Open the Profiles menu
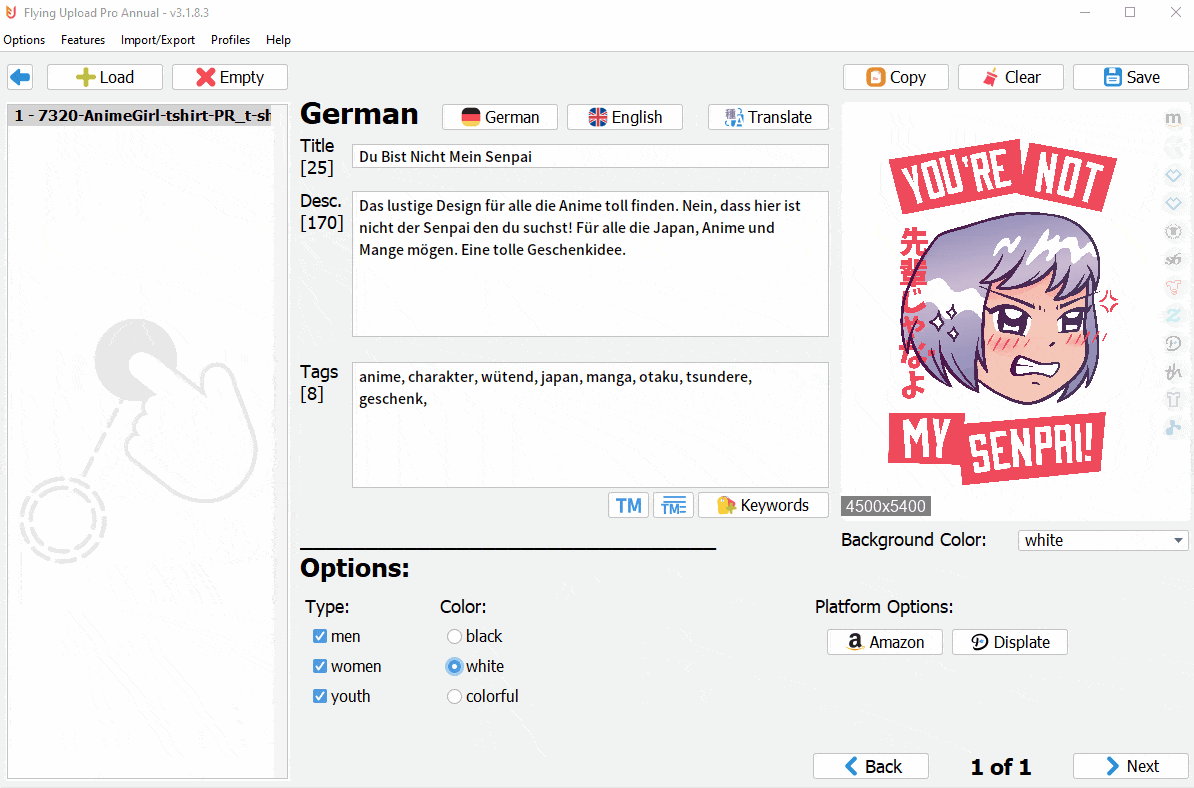1194x788 pixels. point(230,40)
